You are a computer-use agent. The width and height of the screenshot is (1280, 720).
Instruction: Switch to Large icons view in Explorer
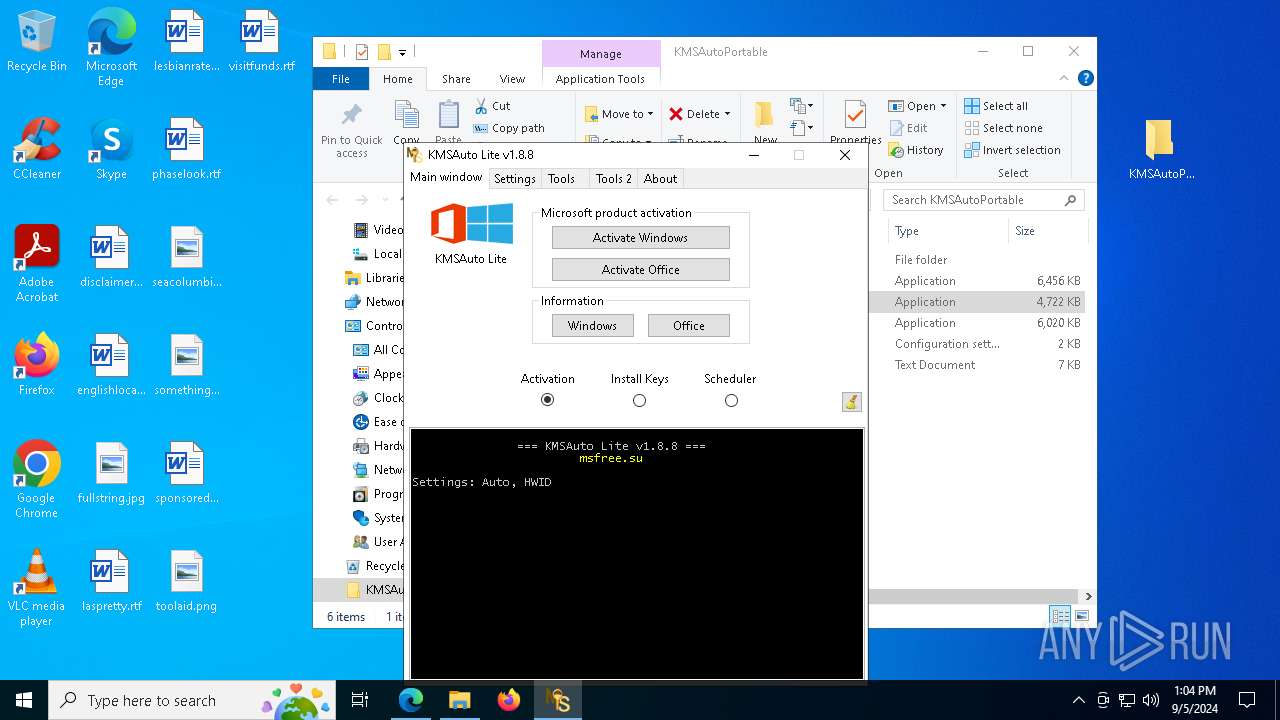pos(1081,616)
